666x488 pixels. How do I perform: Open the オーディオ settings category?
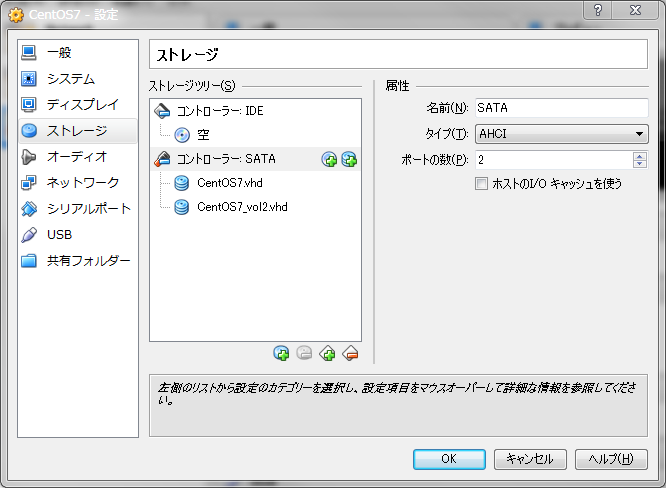(x=78, y=157)
